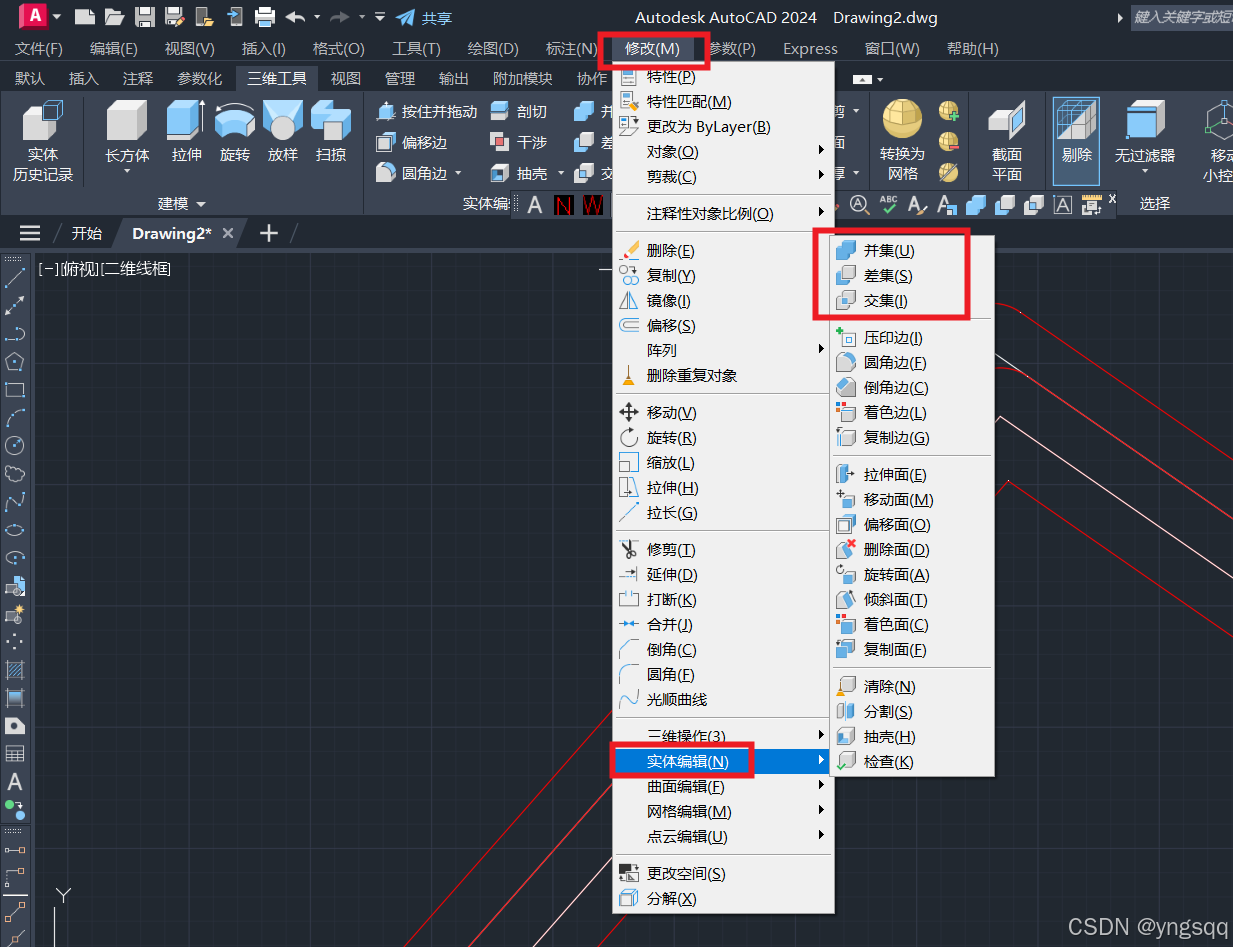Toggle the Culling (剔除) button
The height and width of the screenshot is (947, 1233).
(x=1076, y=140)
